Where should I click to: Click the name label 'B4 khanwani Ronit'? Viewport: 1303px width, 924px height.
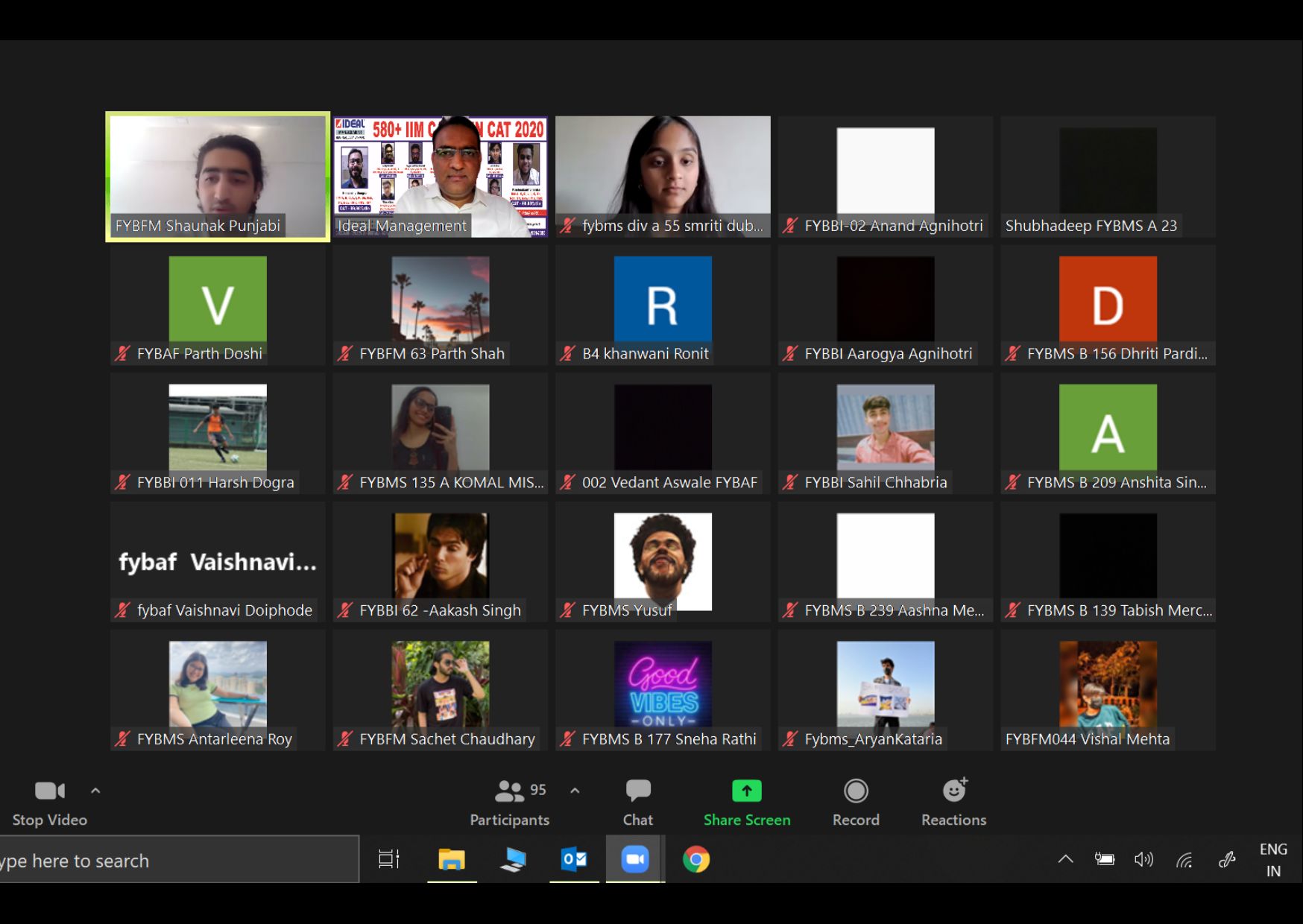pos(646,354)
